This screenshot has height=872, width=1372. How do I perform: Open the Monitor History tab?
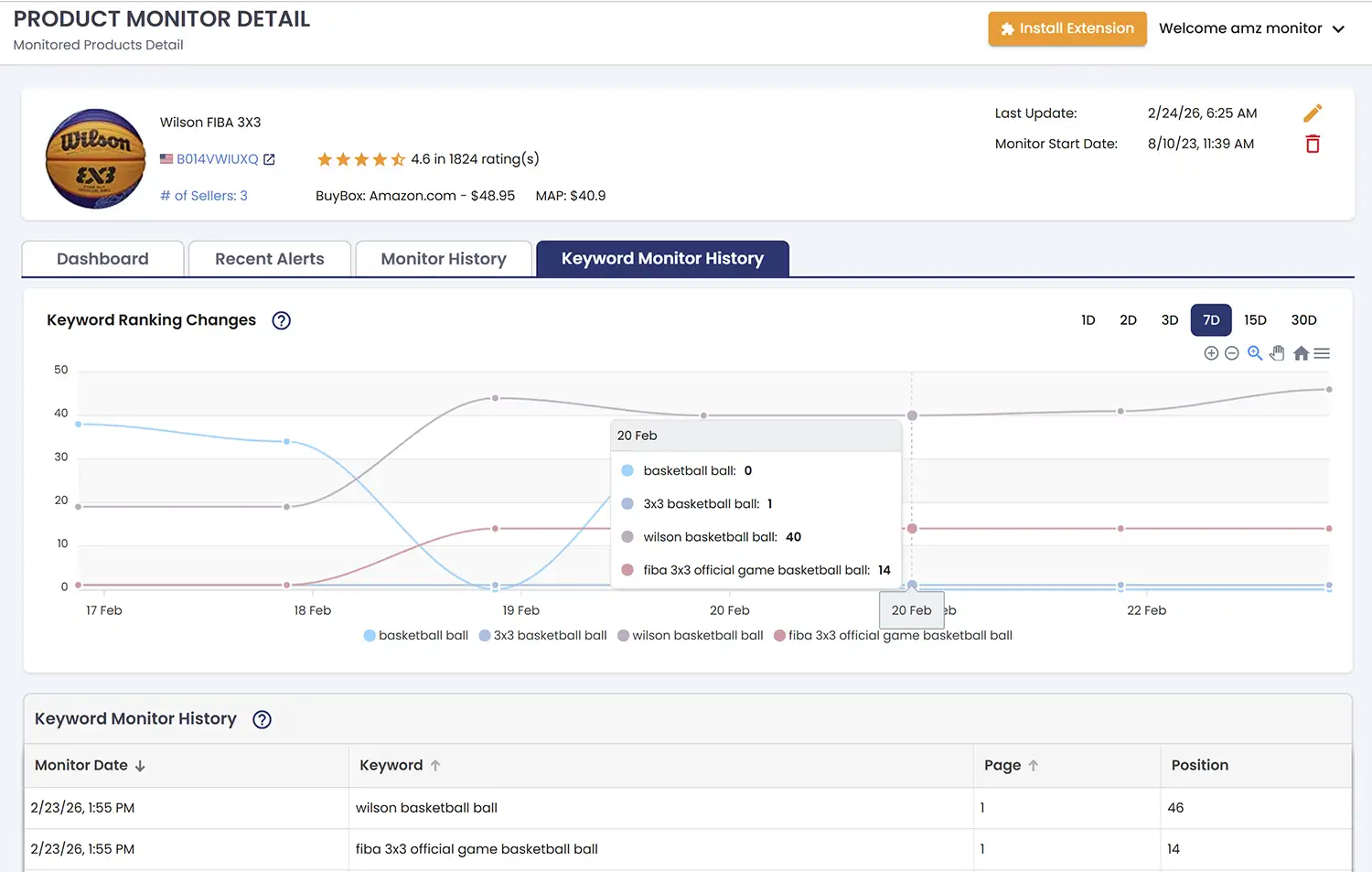click(444, 259)
